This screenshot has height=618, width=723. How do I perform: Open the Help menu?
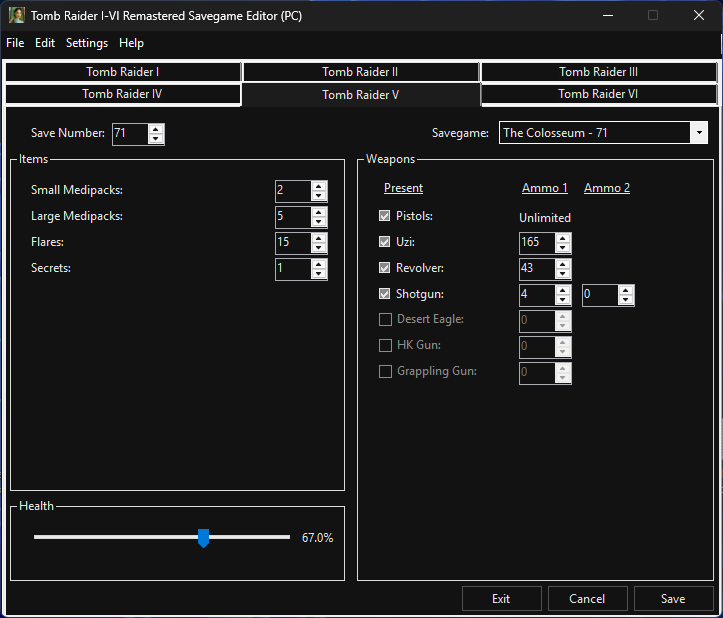click(131, 43)
